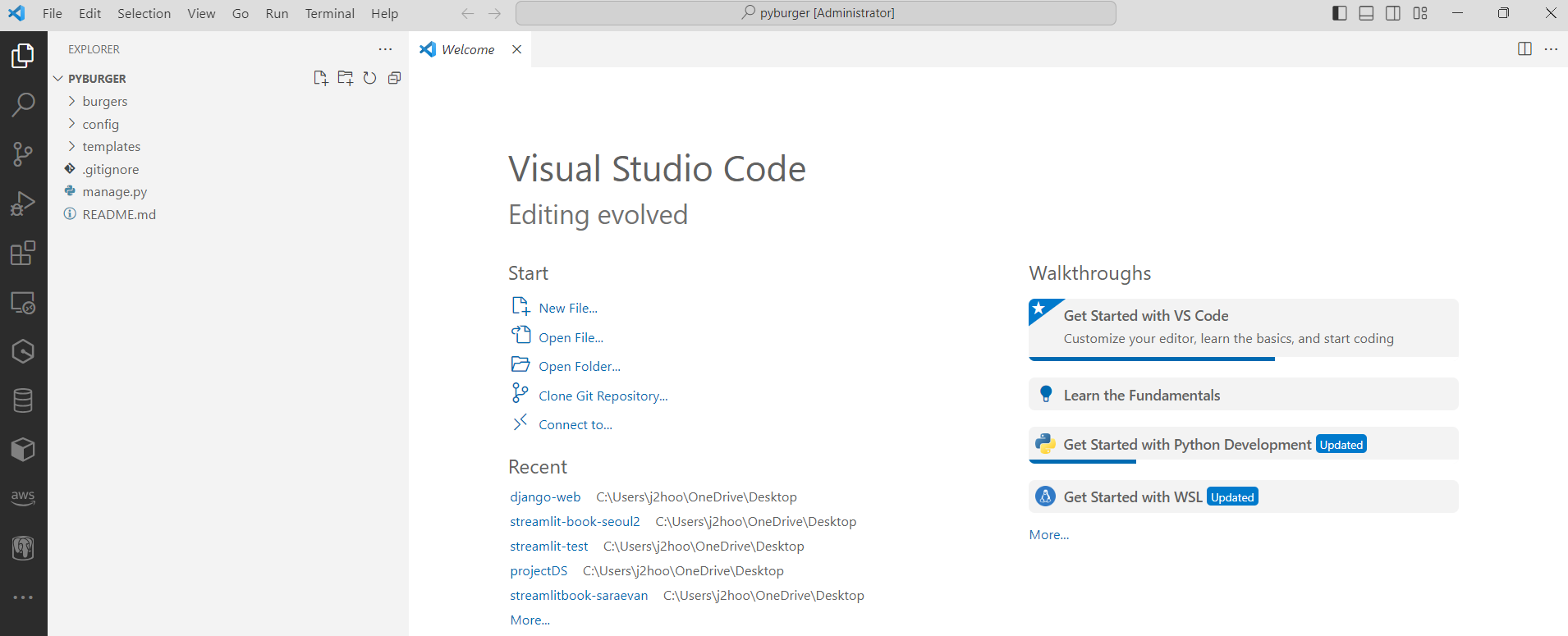Go back using navigation arrow

click(468, 13)
